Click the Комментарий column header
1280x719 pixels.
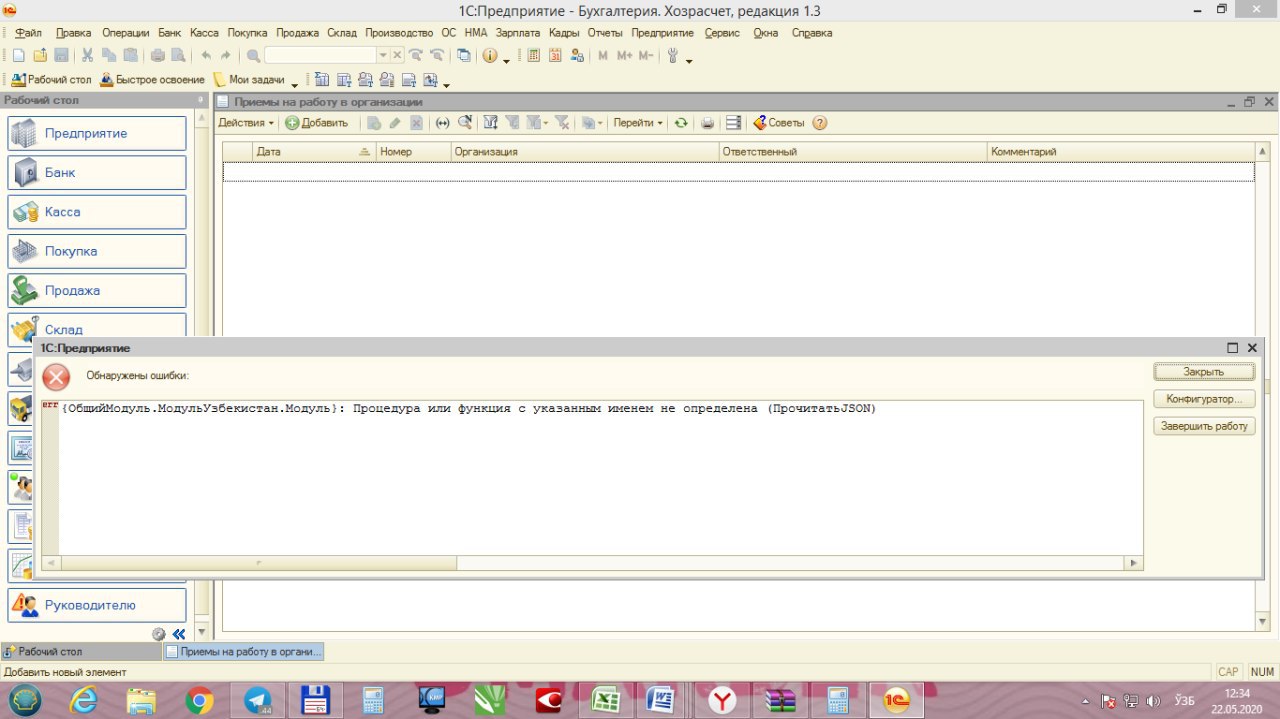pos(1120,151)
